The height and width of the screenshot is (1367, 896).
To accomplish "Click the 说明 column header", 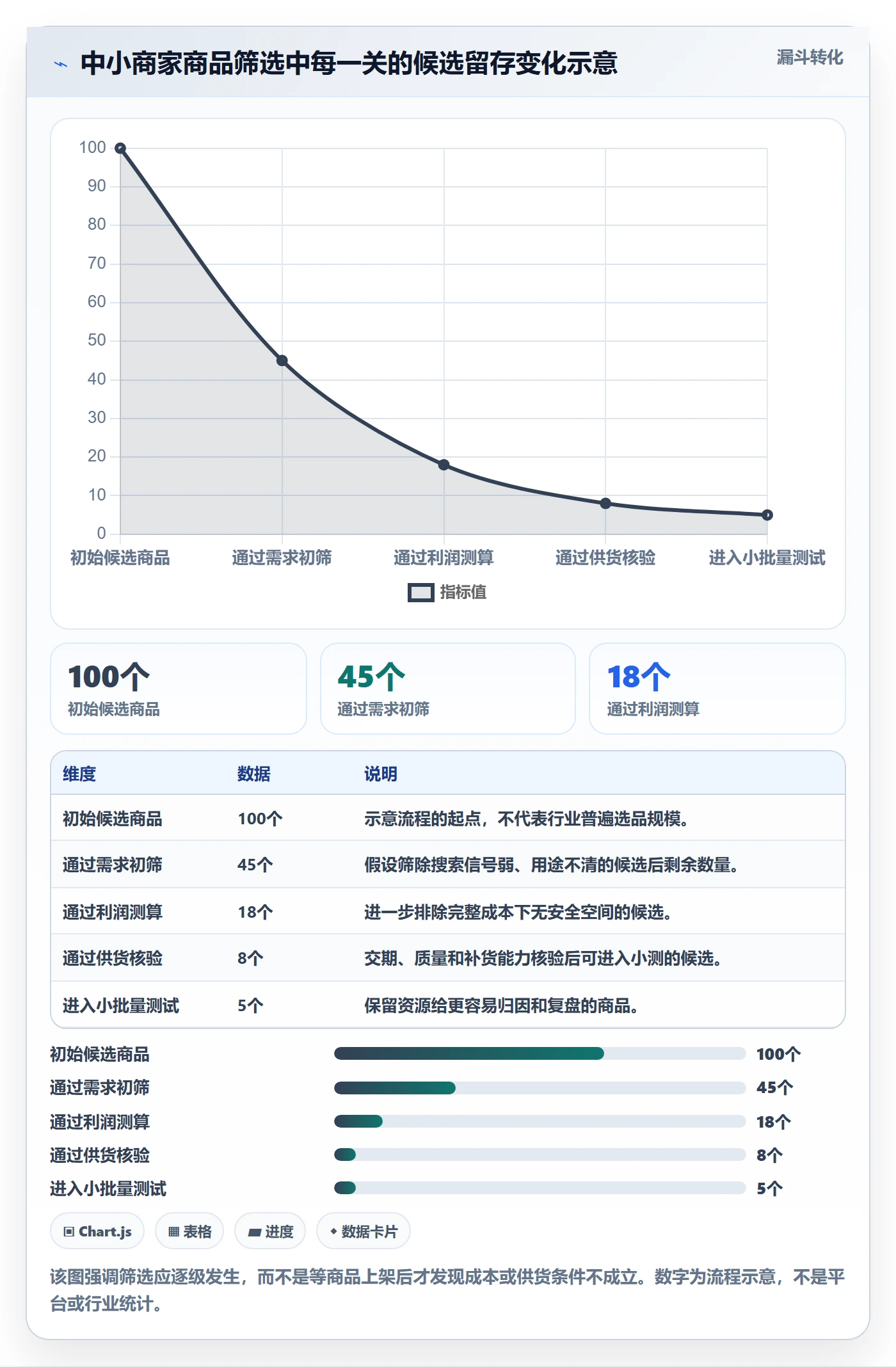I will click(x=381, y=774).
